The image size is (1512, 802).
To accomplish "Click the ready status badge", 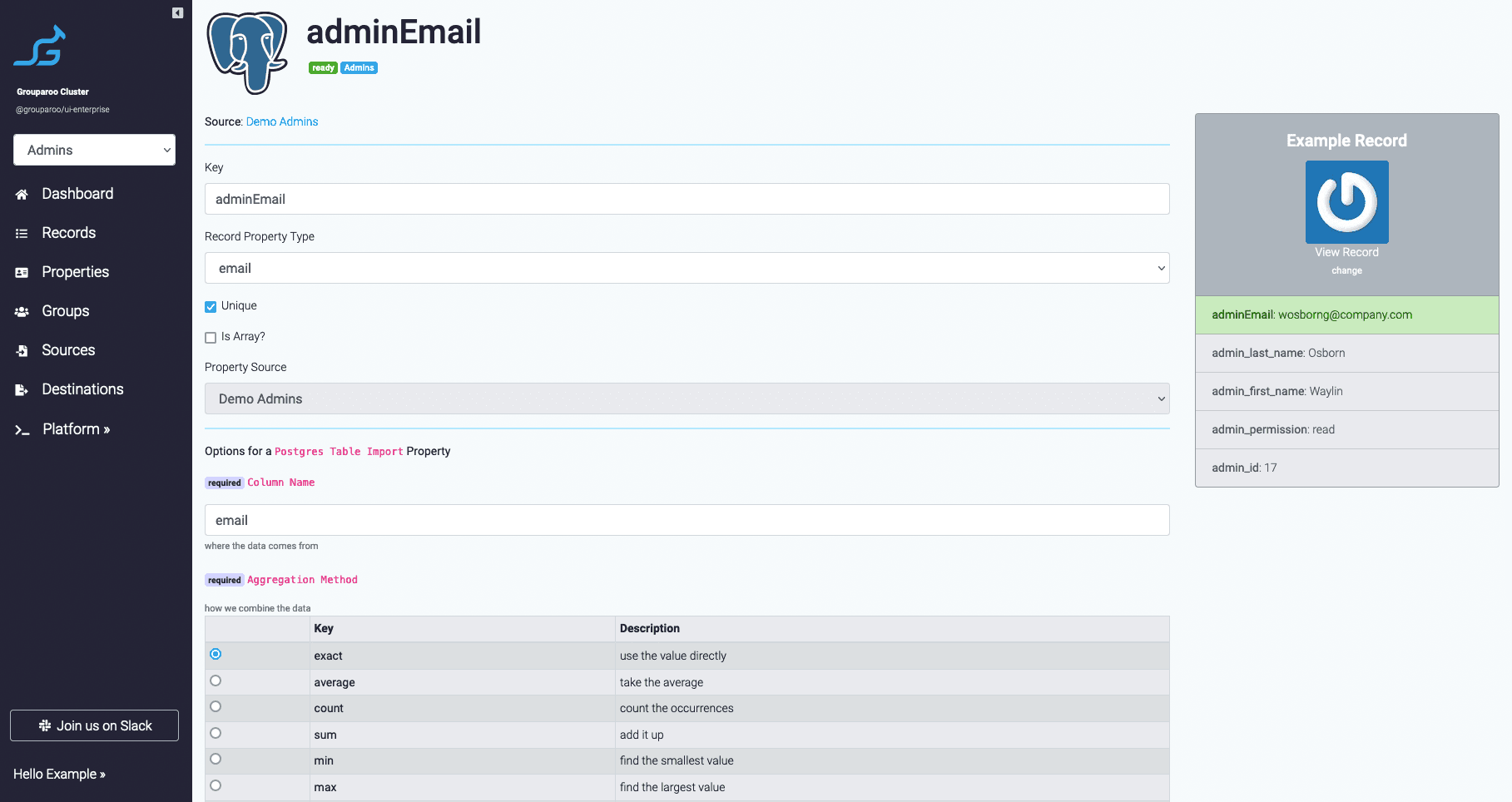I will click(x=323, y=68).
